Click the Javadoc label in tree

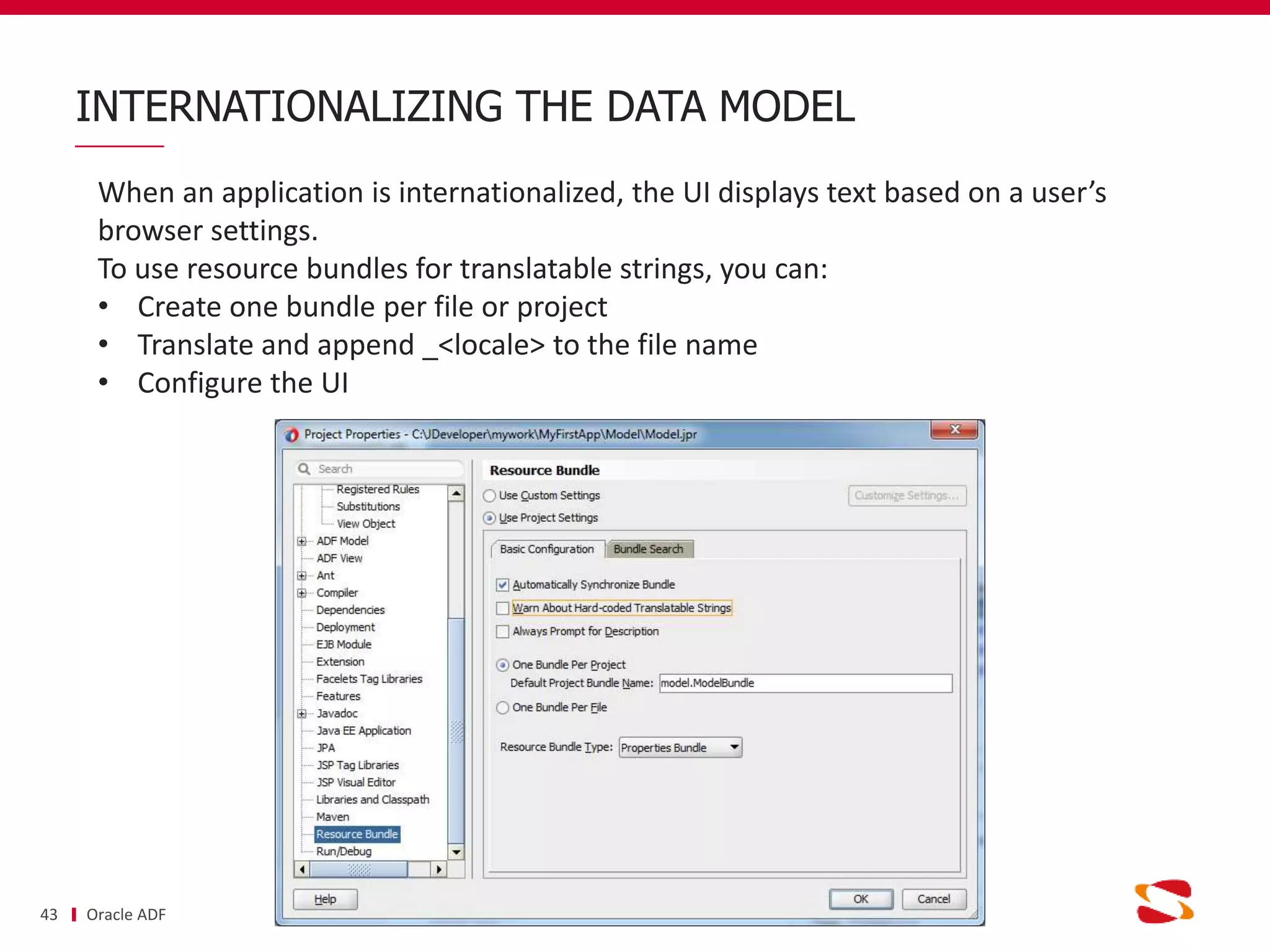tap(337, 714)
